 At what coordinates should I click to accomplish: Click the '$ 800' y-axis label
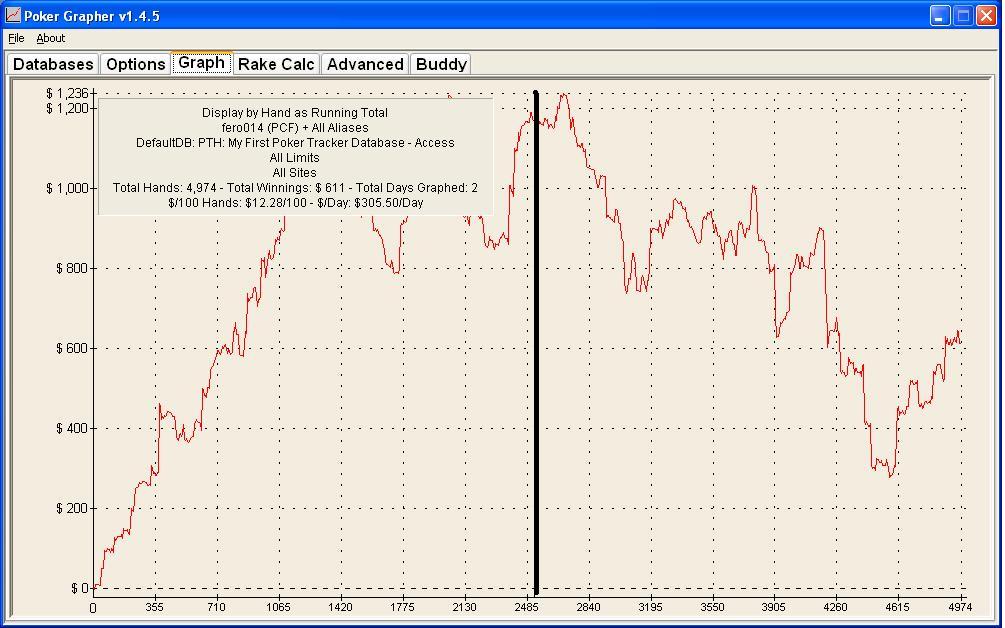pyautogui.click(x=72, y=269)
